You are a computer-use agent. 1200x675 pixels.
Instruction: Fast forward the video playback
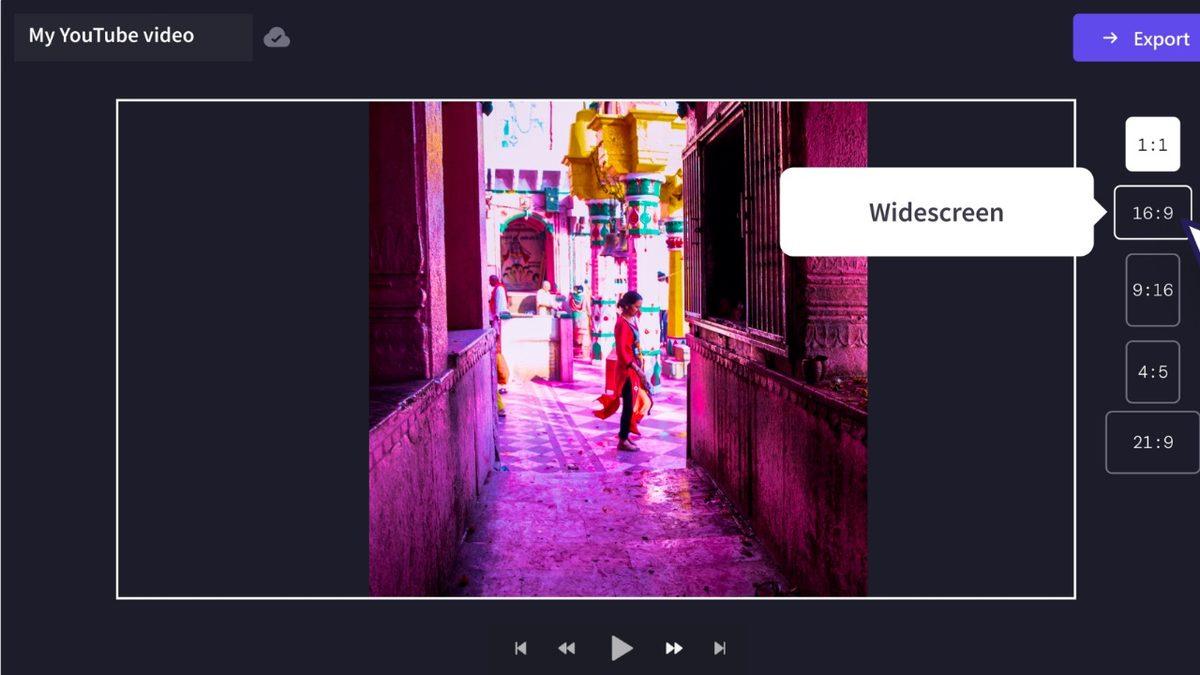tap(674, 648)
